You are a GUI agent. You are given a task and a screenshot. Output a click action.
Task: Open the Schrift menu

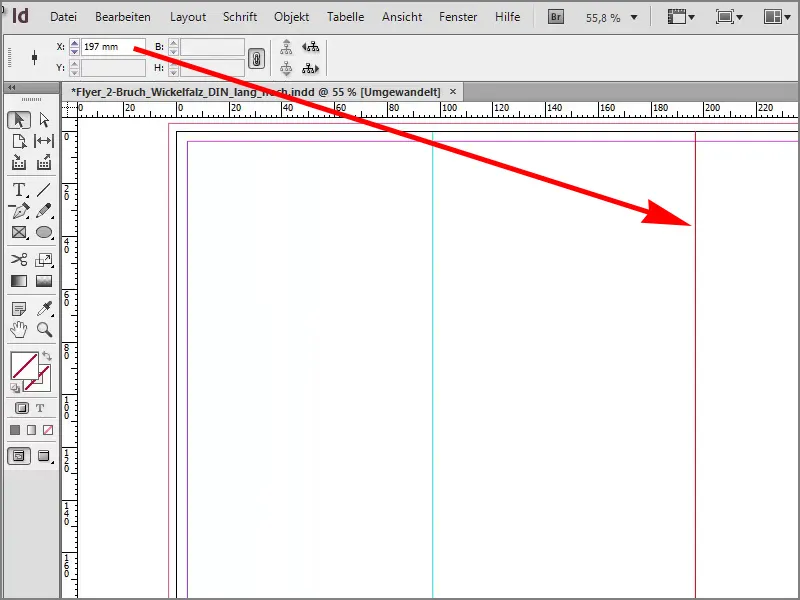[x=240, y=17]
